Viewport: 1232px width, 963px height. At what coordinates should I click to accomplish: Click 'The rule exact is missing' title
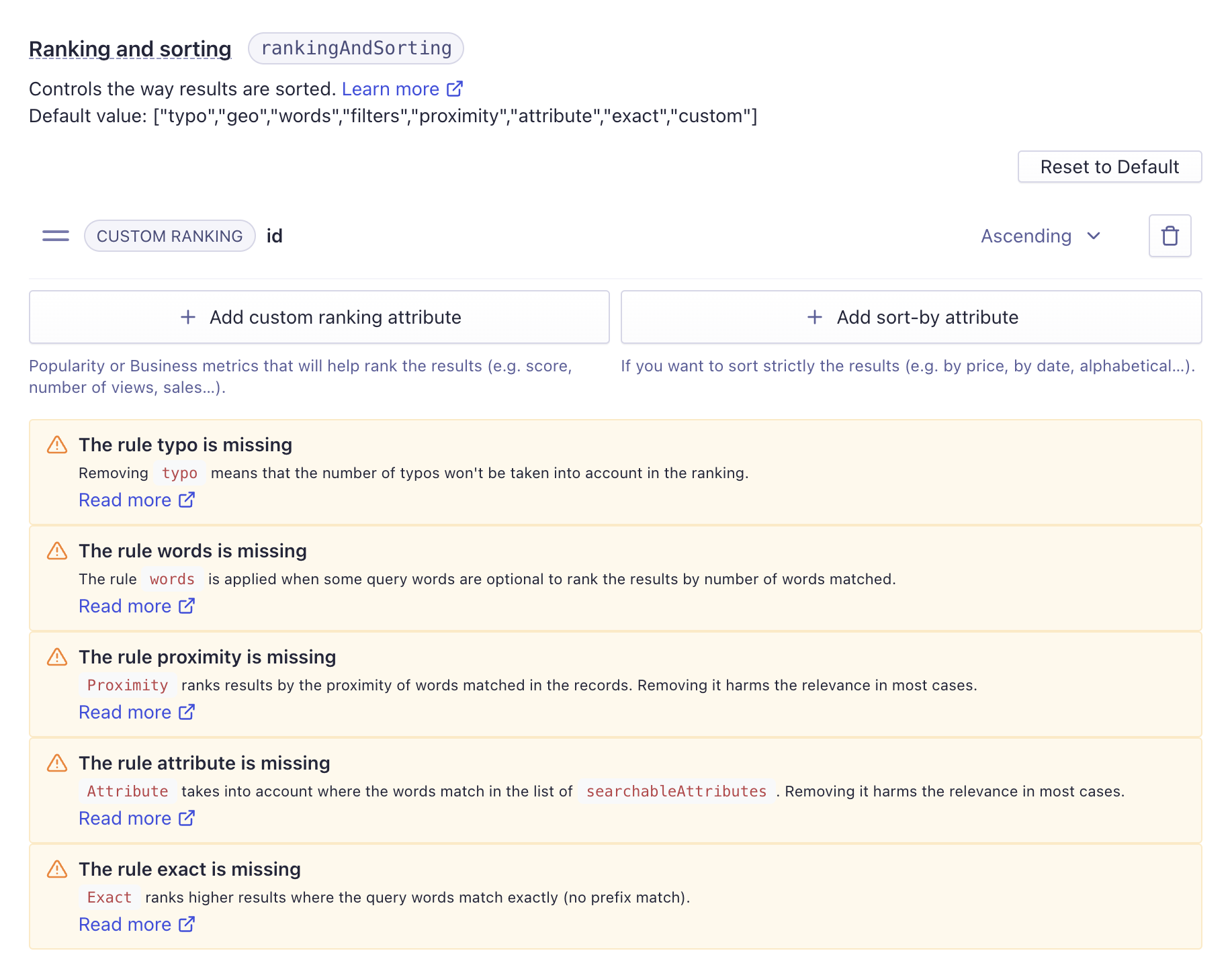point(189,869)
